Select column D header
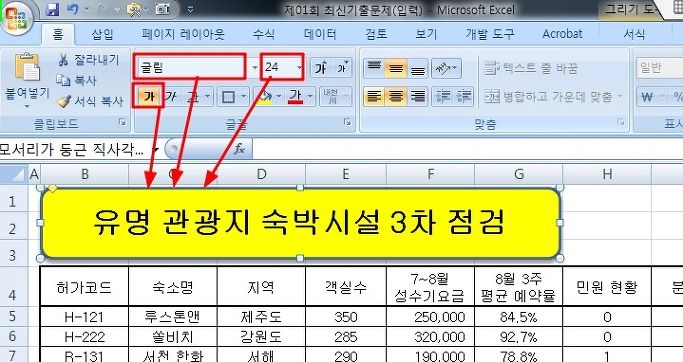This screenshot has width=683, height=362. 261,174
